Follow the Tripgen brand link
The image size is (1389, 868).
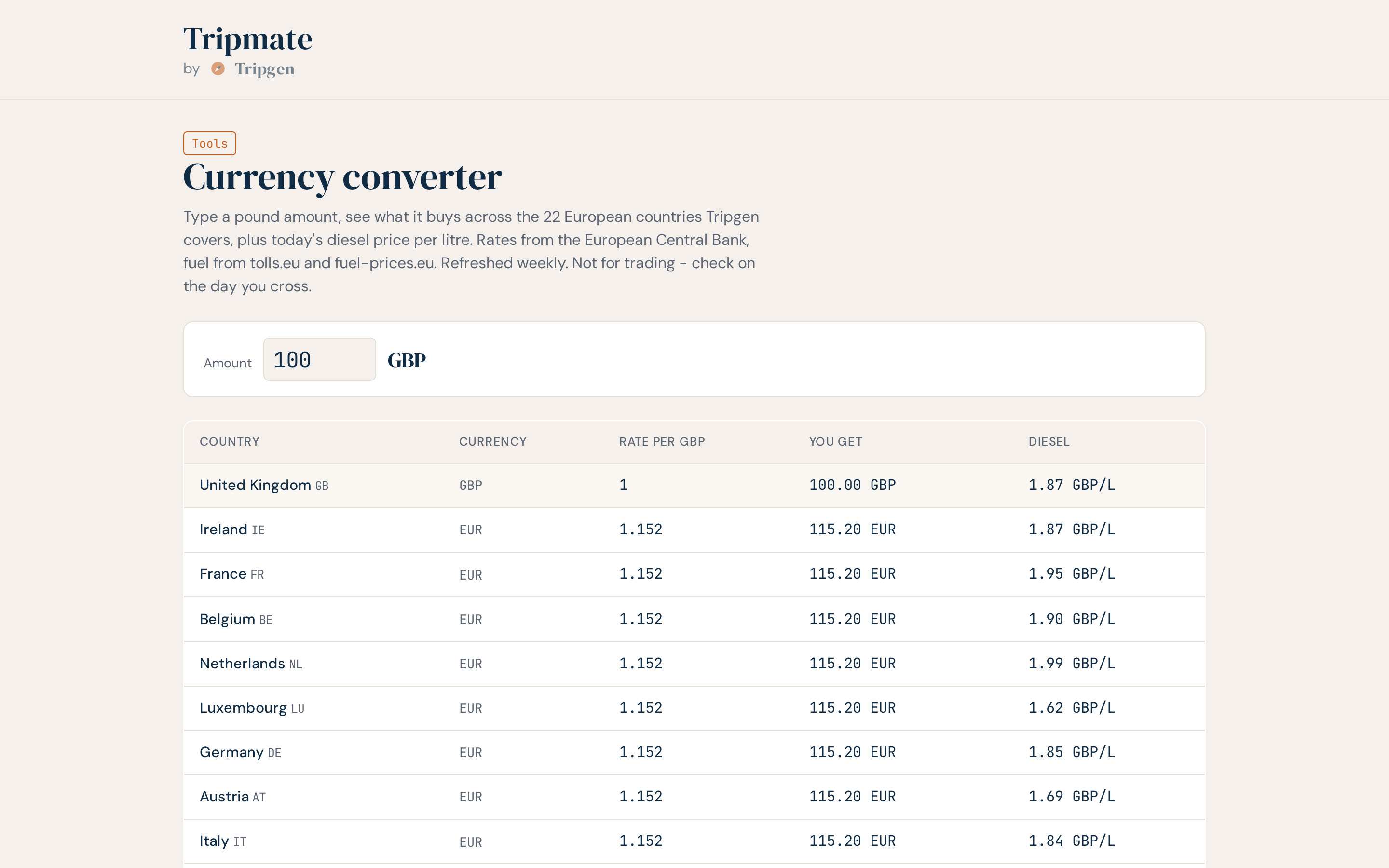(264, 69)
